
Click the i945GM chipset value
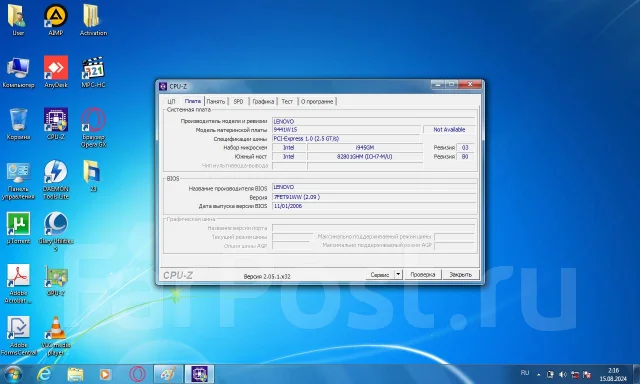[364, 147]
